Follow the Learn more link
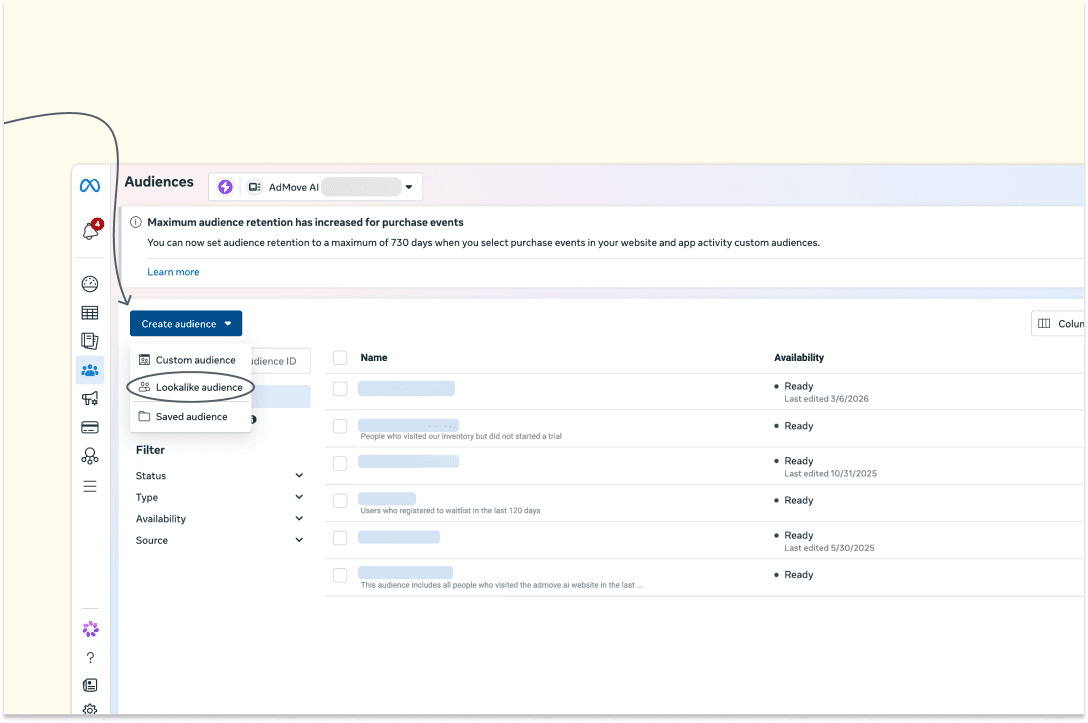1088x723 pixels. point(173,272)
